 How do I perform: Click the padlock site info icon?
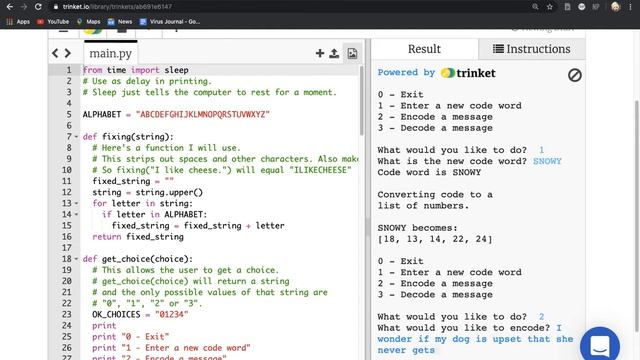tap(56, 7)
